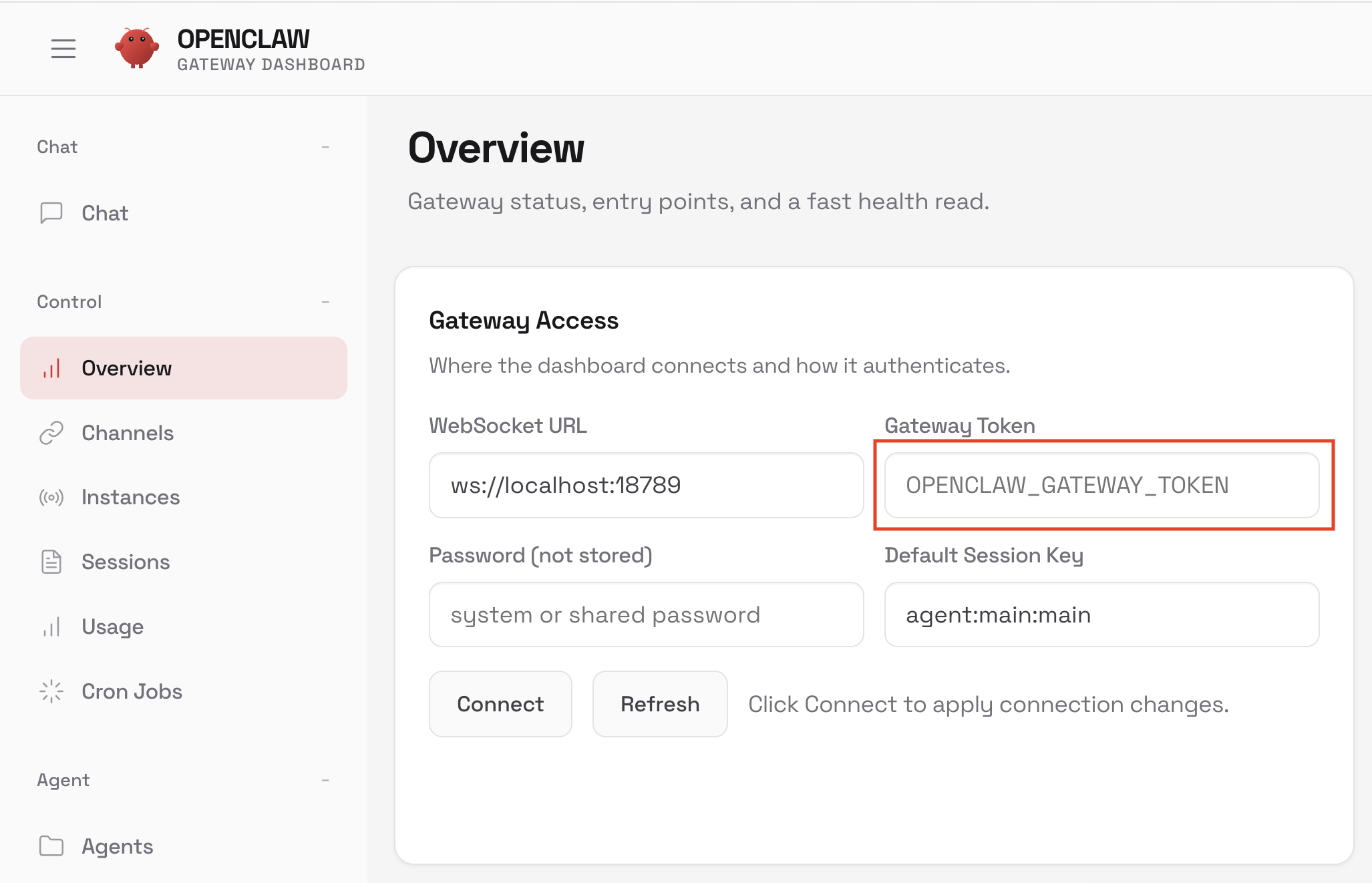Click the Agents folder icon

51,846
